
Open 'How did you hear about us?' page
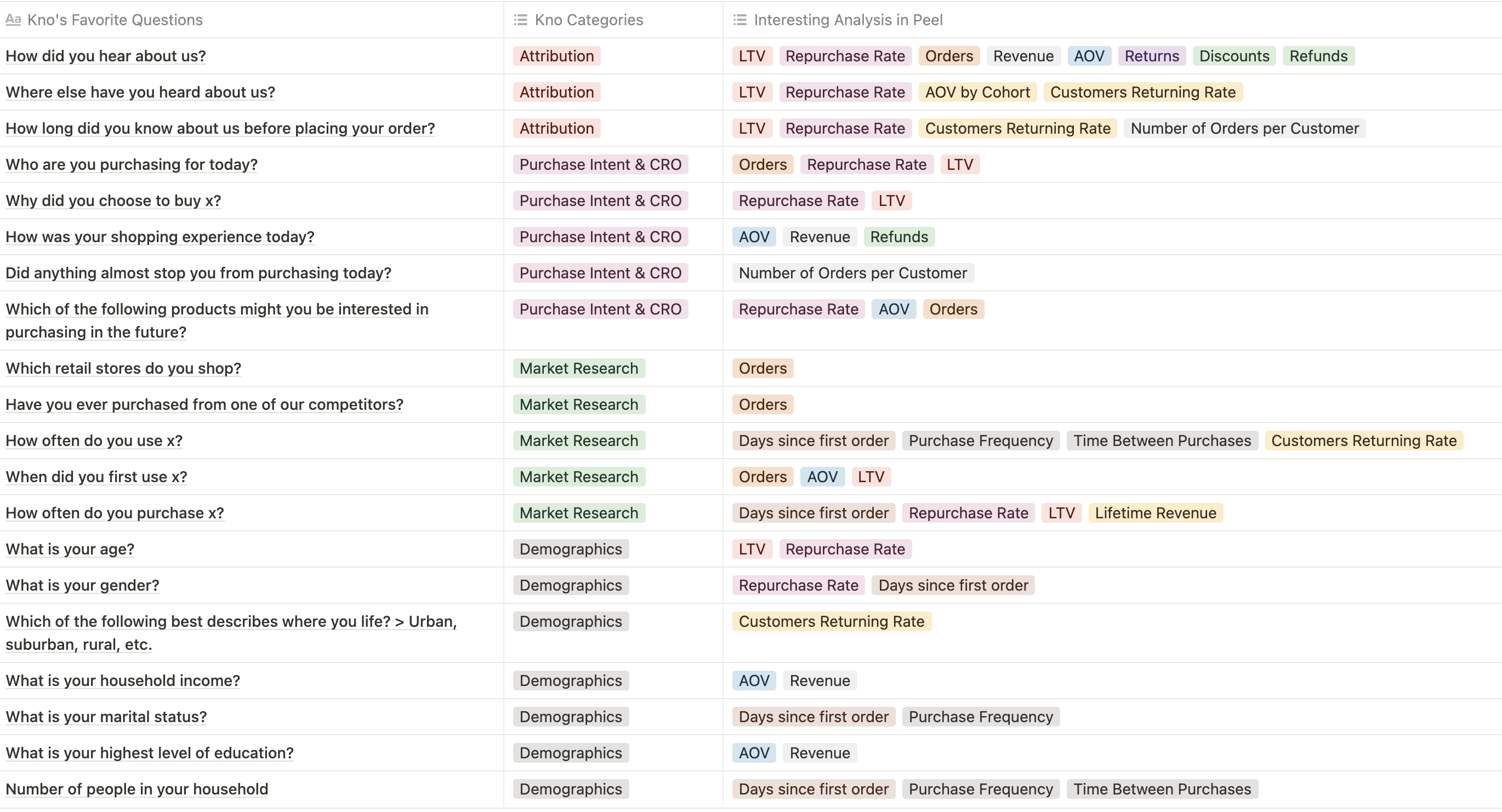pos(106,56)
